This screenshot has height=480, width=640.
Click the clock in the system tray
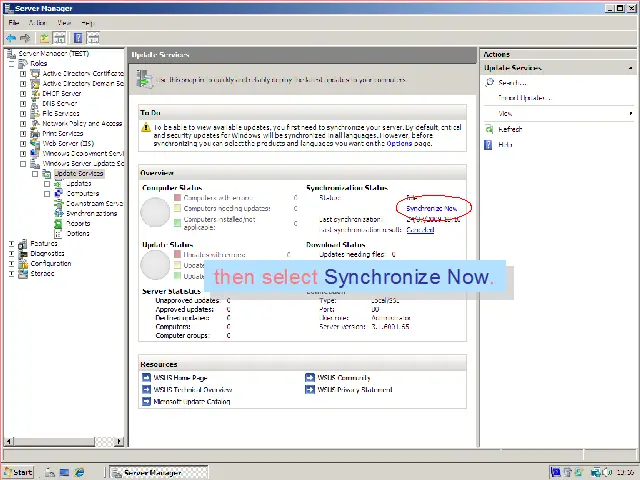pyautogui.click(x=625, y=472)
